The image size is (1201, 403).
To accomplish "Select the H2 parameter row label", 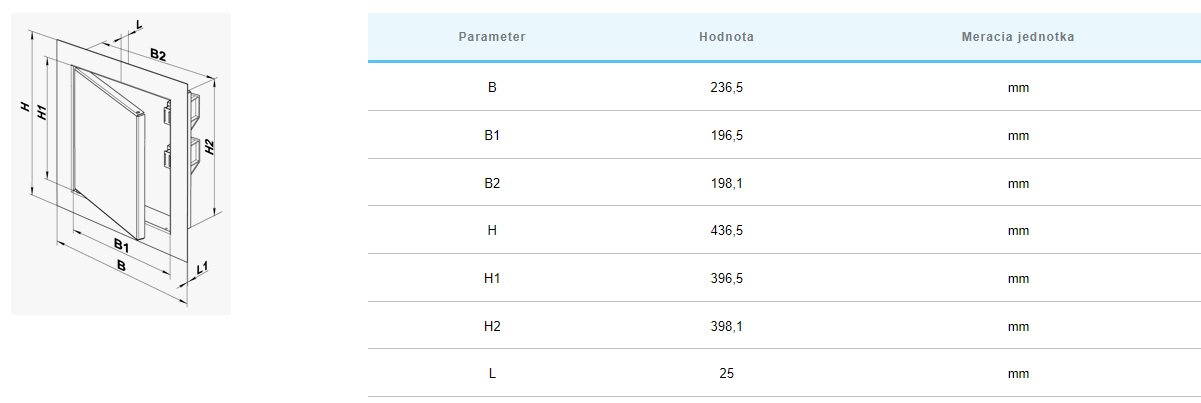I will [492, 326].
